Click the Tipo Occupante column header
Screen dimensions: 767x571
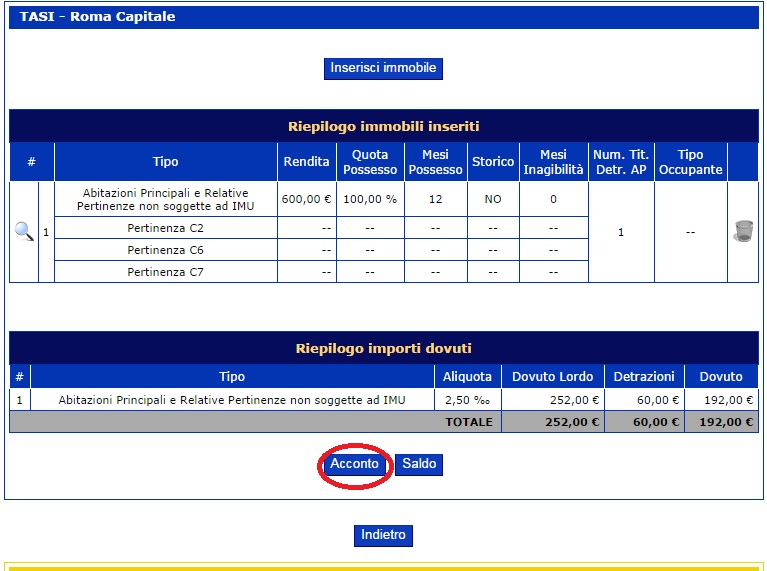pyautogui.click(x=690, y=162)
